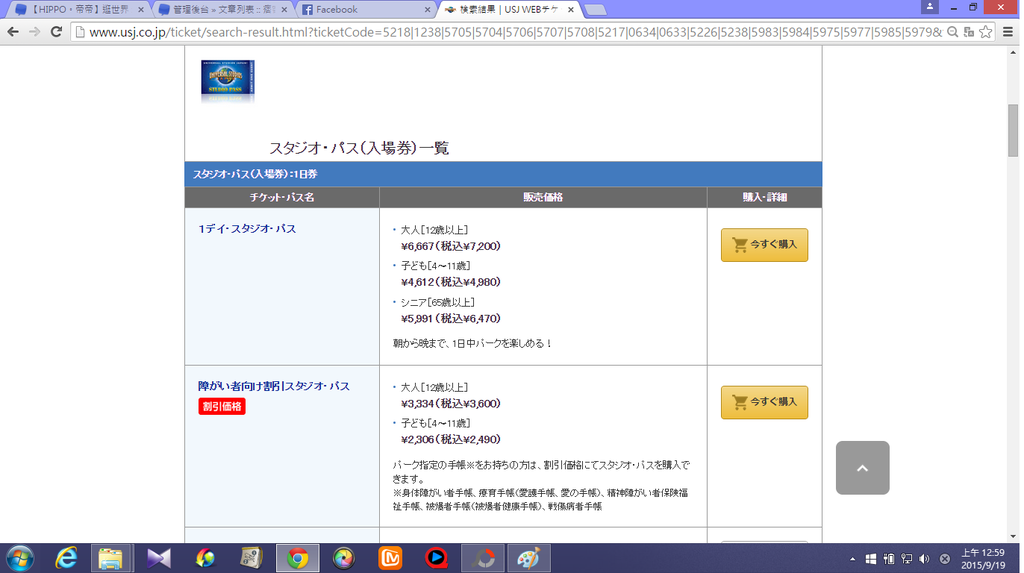
Task: Buy now for 障がい者向け割引スタジオ・パス
Action: (x=764, y=402)
